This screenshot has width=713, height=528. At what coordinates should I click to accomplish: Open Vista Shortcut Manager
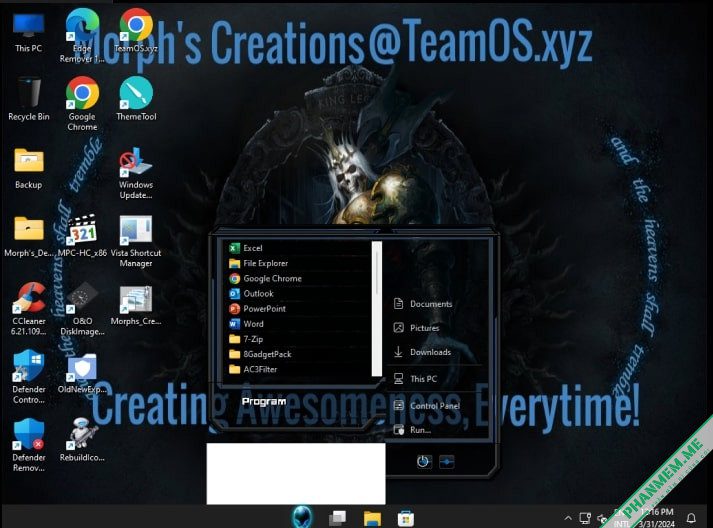(136, 241)
